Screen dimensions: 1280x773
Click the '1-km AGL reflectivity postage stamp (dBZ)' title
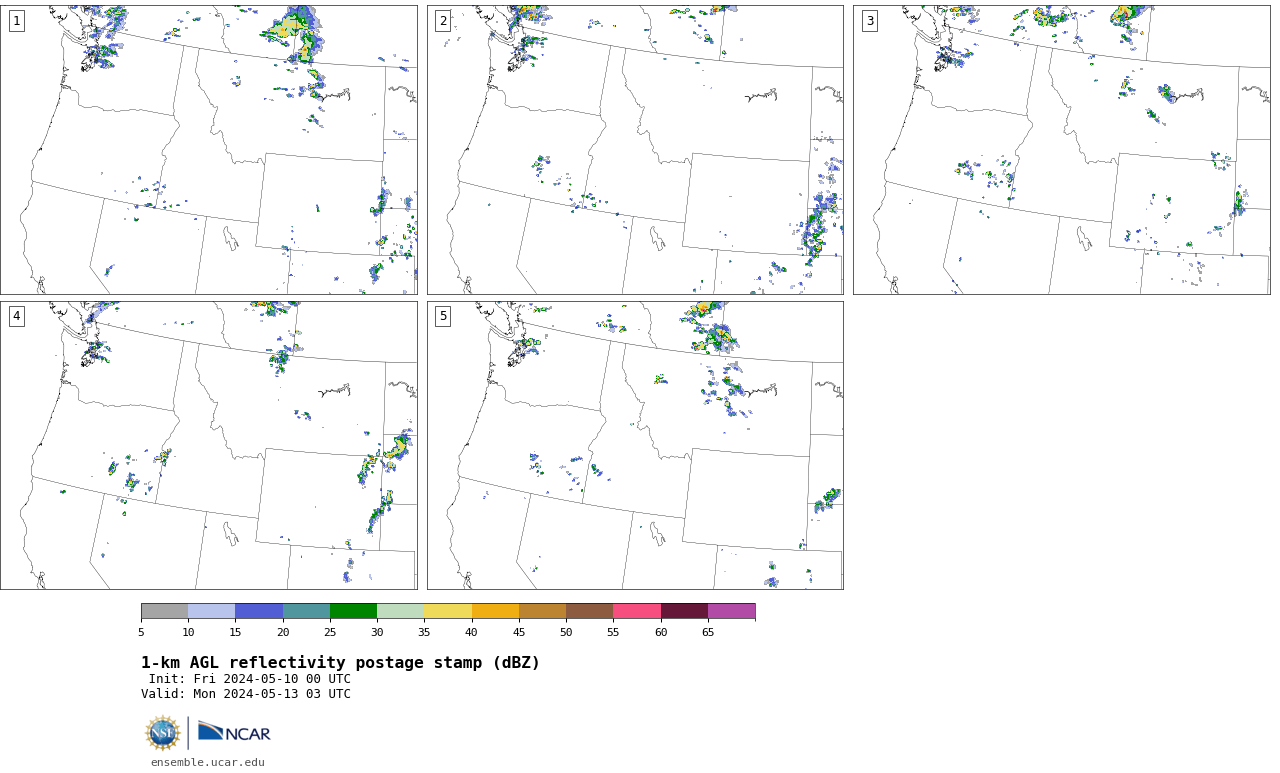(340, 663)
